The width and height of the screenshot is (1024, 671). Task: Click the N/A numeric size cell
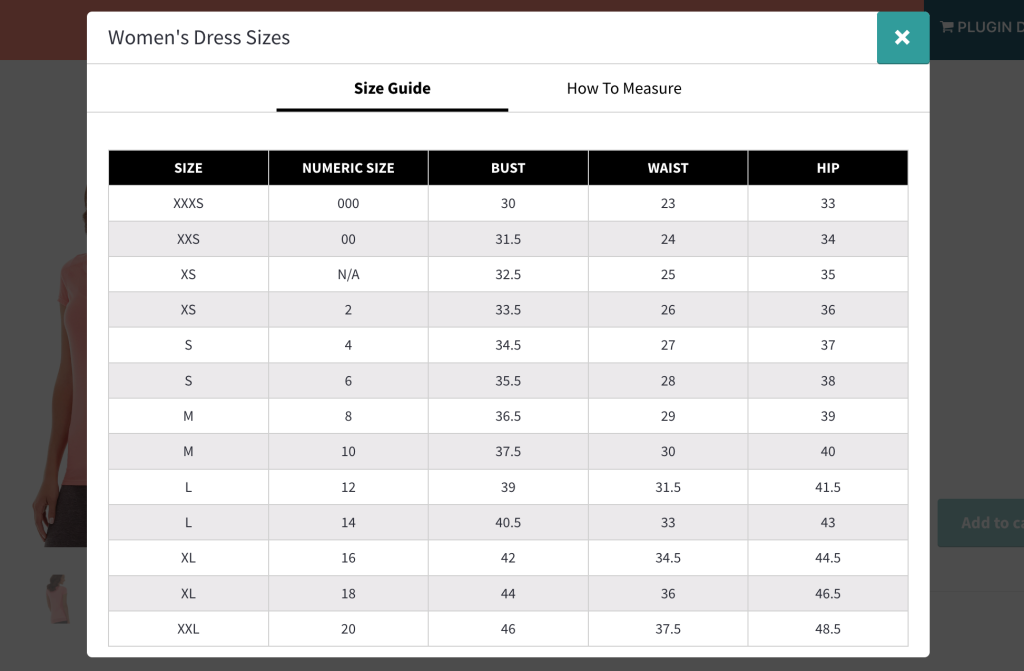pos(348,274)
